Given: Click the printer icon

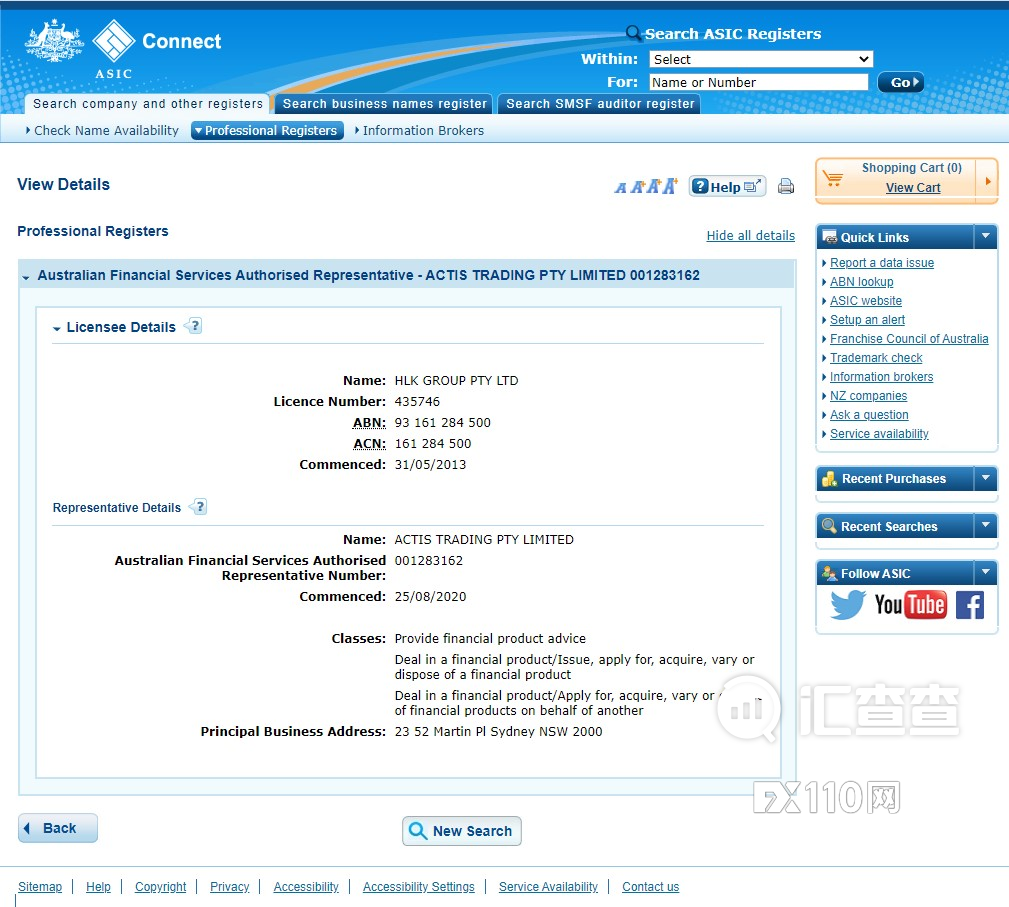Looking at the screenshot, I should [786, 187].
